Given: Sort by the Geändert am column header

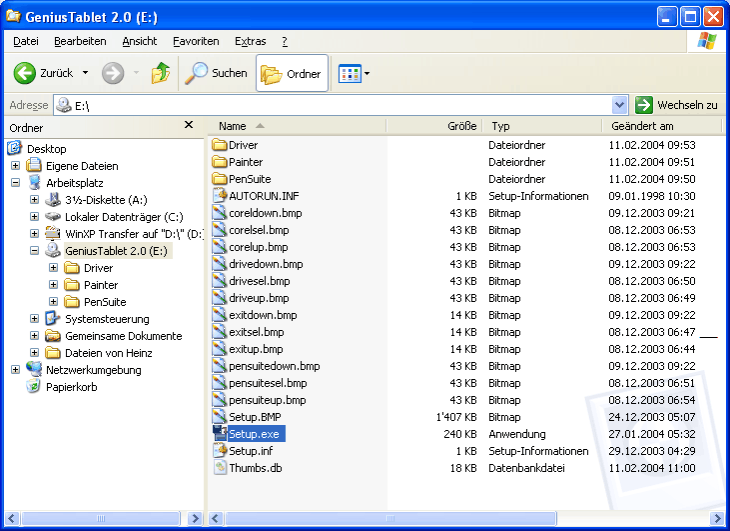Looking at the screenshot, I should [x=661, y=126].
